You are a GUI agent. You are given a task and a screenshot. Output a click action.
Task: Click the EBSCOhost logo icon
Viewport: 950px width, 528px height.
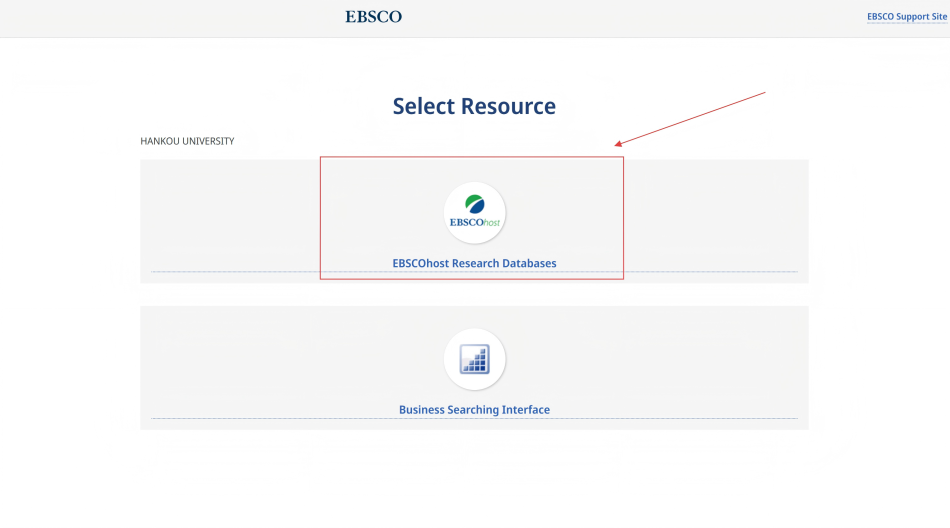(474, 212)
